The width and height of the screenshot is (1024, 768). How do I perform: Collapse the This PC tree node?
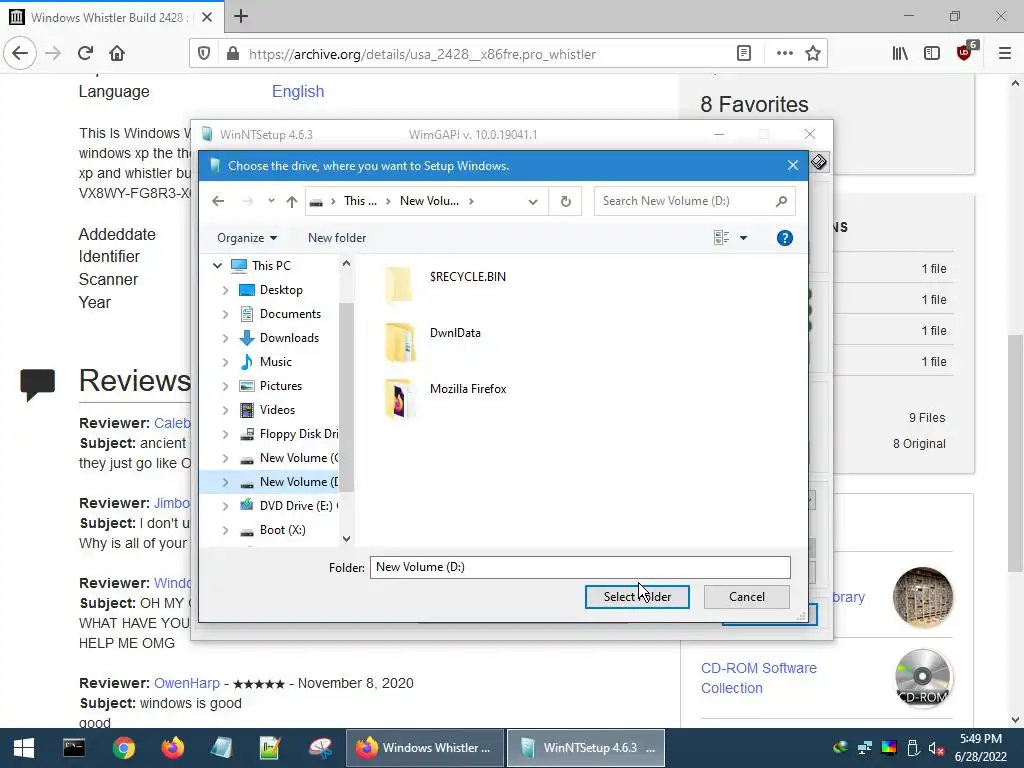217,265
